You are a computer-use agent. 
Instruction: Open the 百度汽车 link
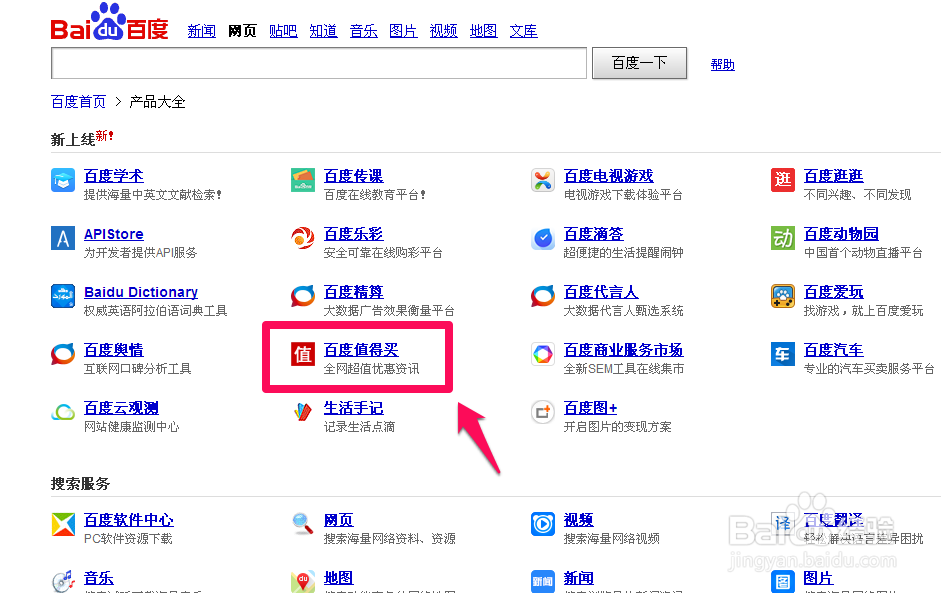click(834, 350)
